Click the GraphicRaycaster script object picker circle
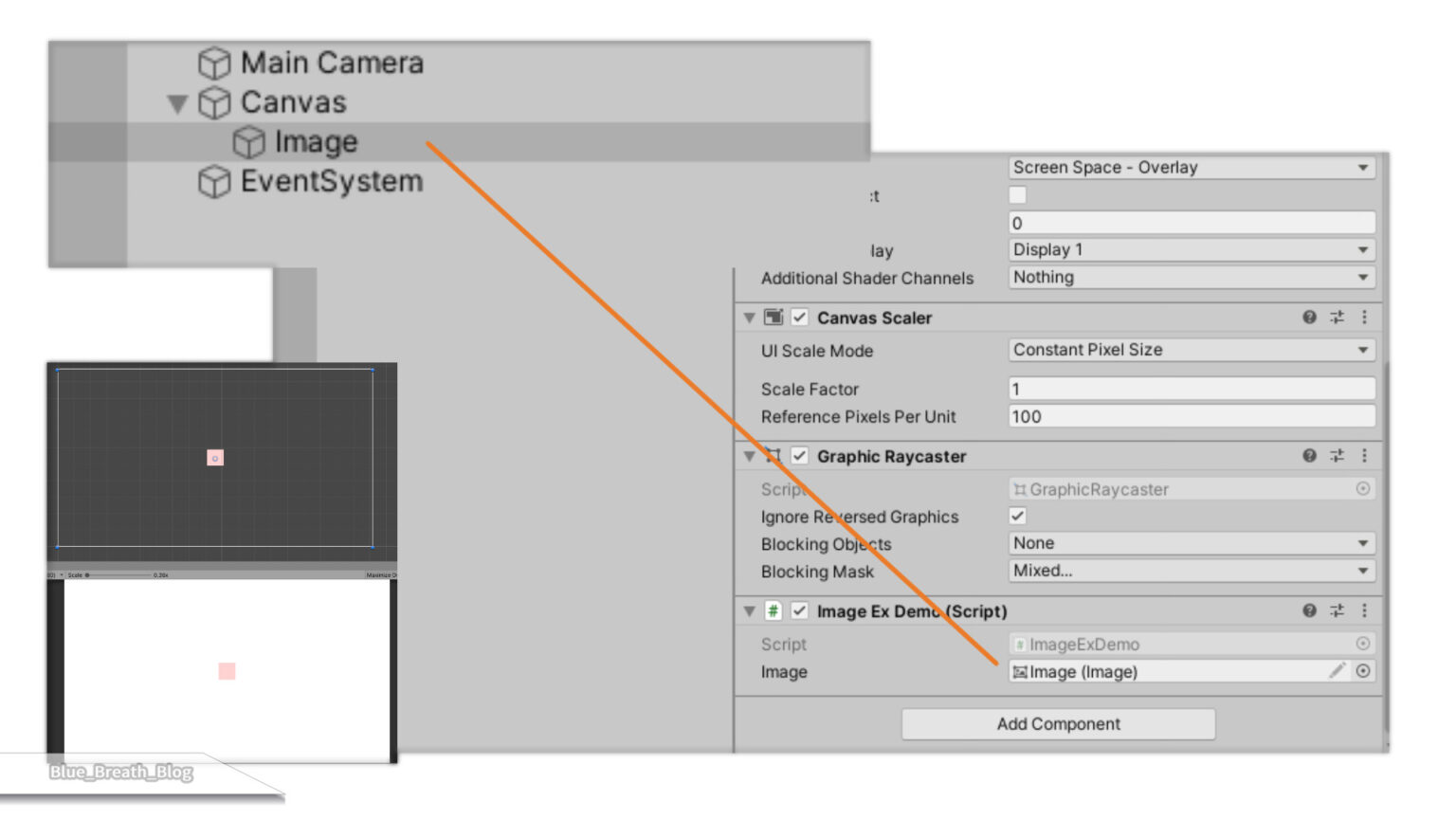 click(1363, 489)
